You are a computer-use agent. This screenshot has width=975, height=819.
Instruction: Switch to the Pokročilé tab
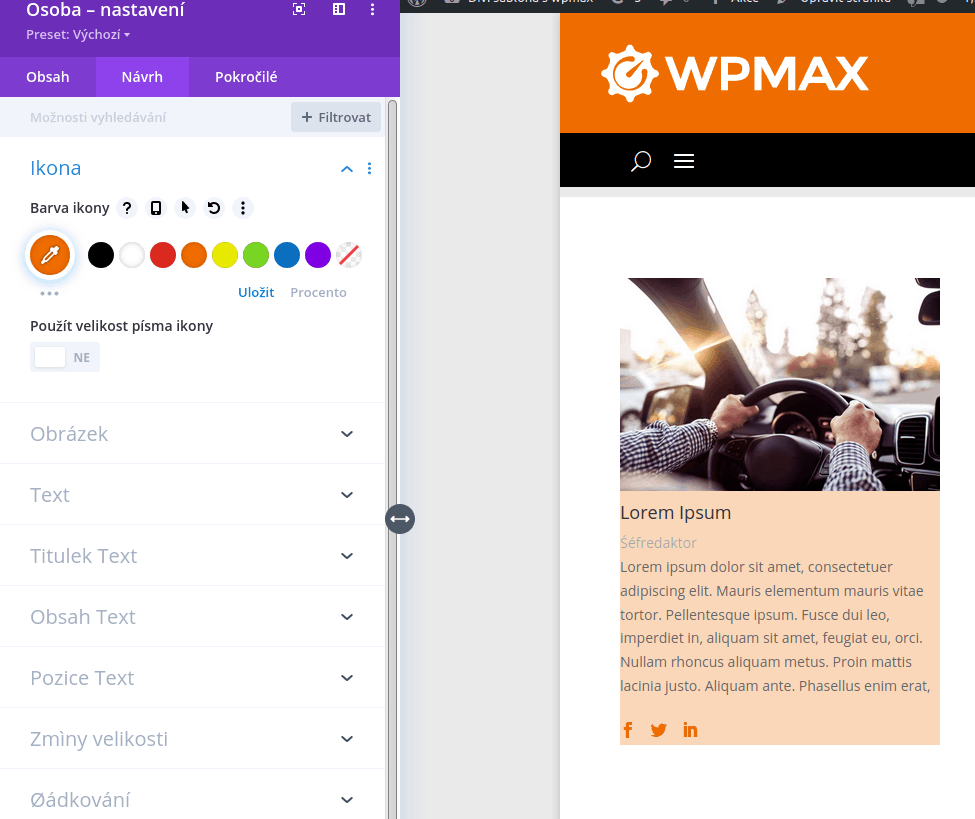point(246,77)
